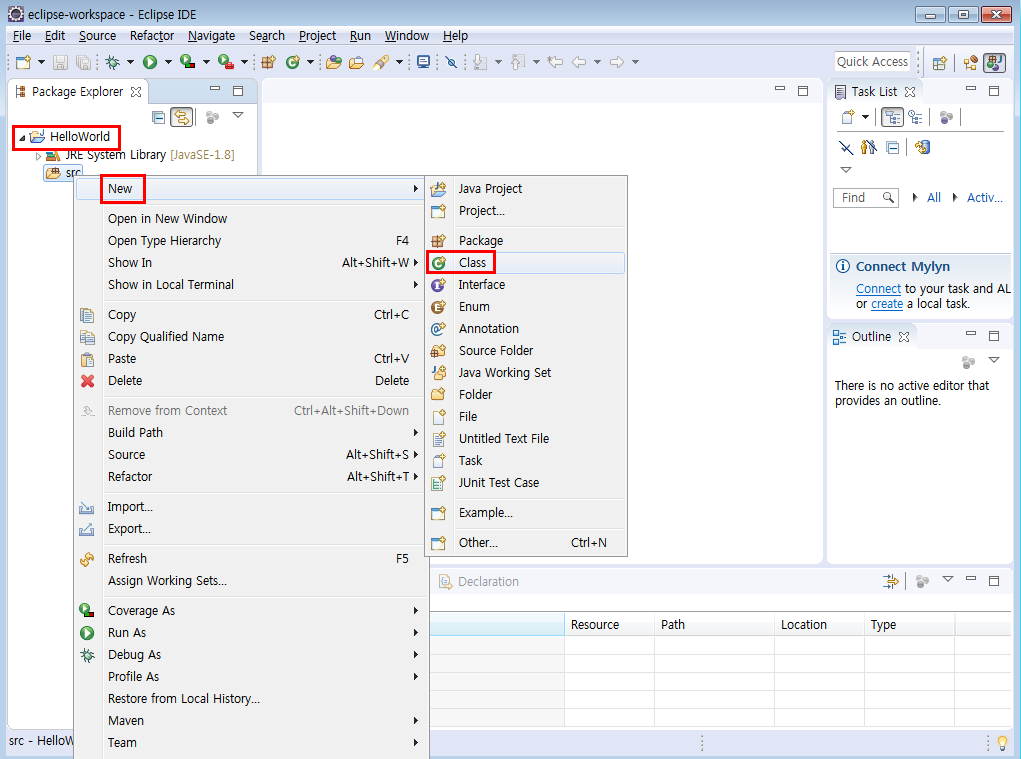Select Refresh in the context menu
1021x759 pixels.
click(x=249, y=559)
